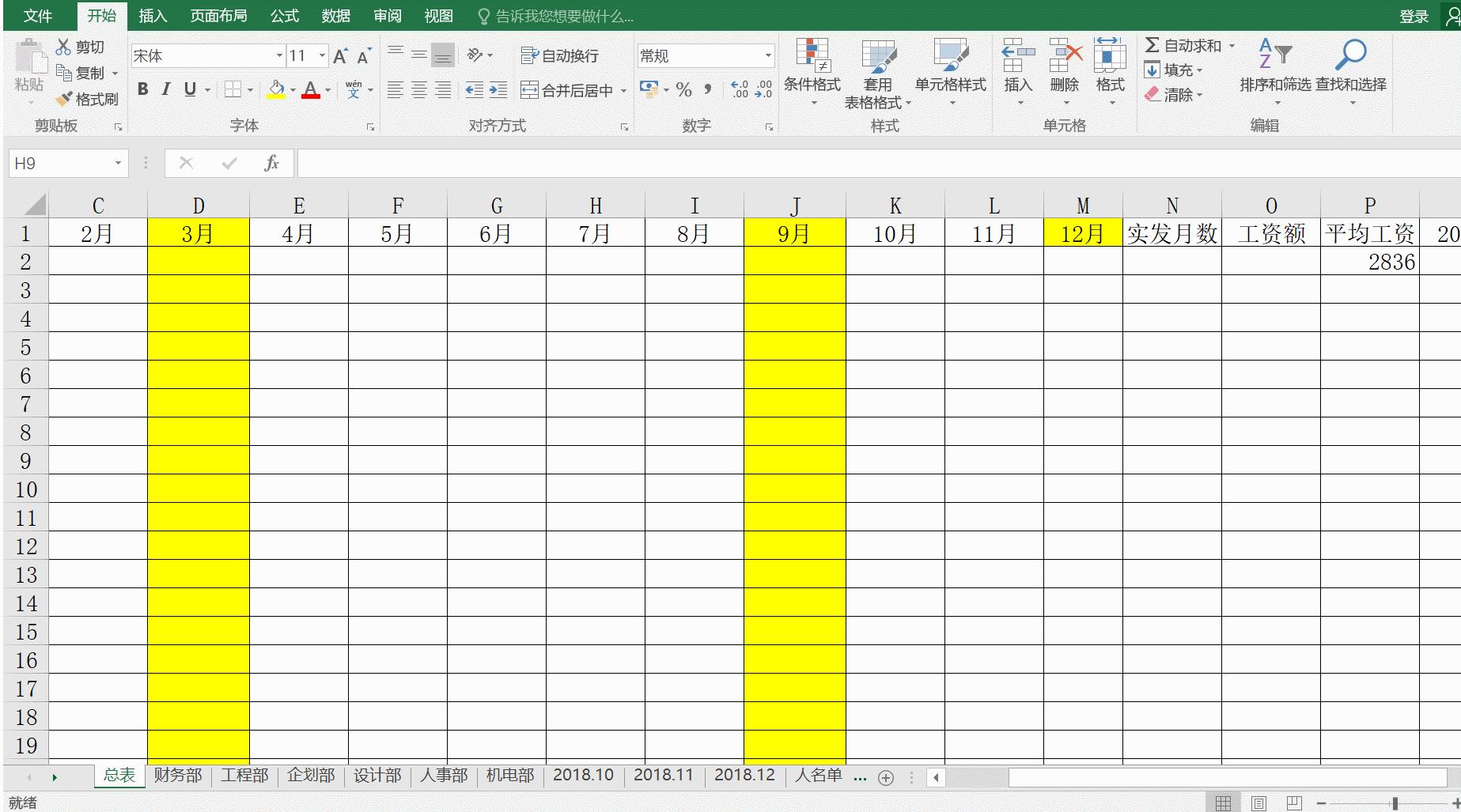Center text horizontally
Viewport: 1461px width, 812px height.
coord(419,90)
